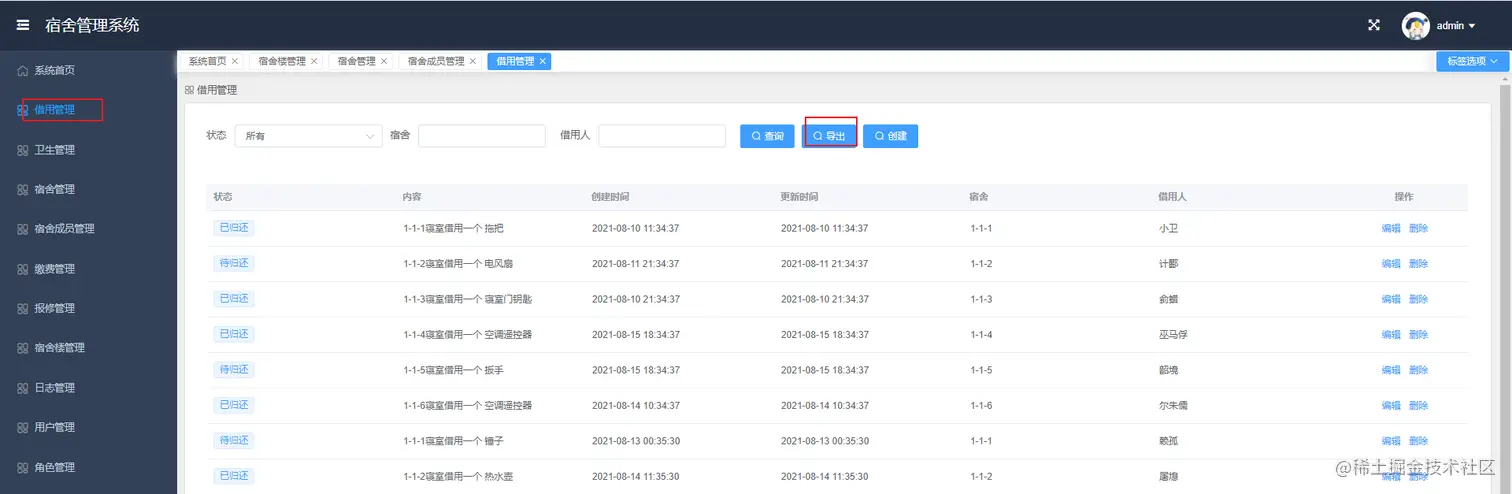Screen dimensions: 1512x494
Task: Close the 宿舍管理 tab
Action: click(x=384, y=61)
